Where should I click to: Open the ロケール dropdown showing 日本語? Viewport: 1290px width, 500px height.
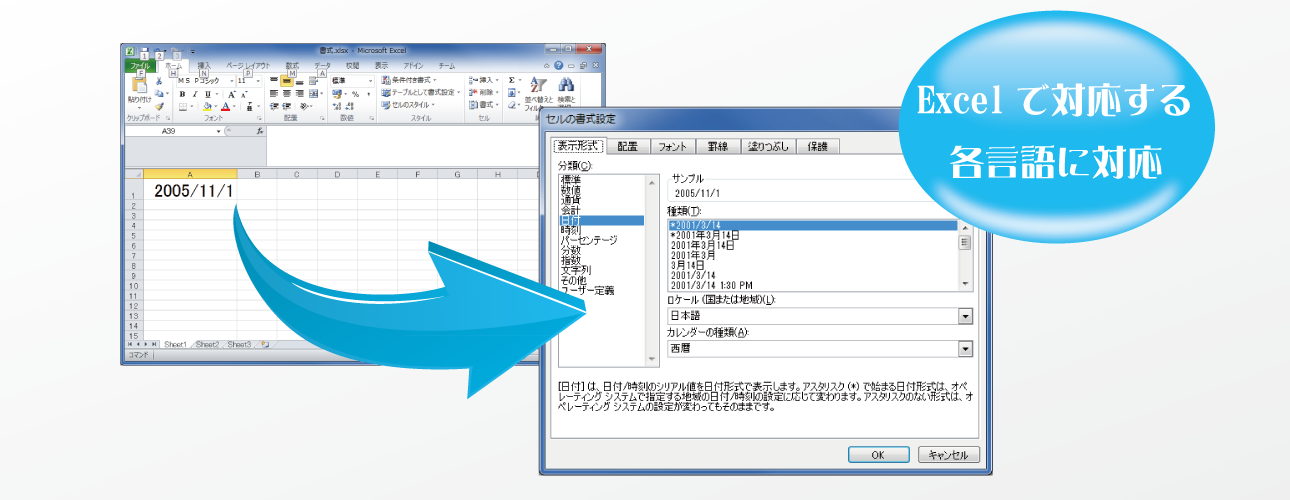point(965,316)
